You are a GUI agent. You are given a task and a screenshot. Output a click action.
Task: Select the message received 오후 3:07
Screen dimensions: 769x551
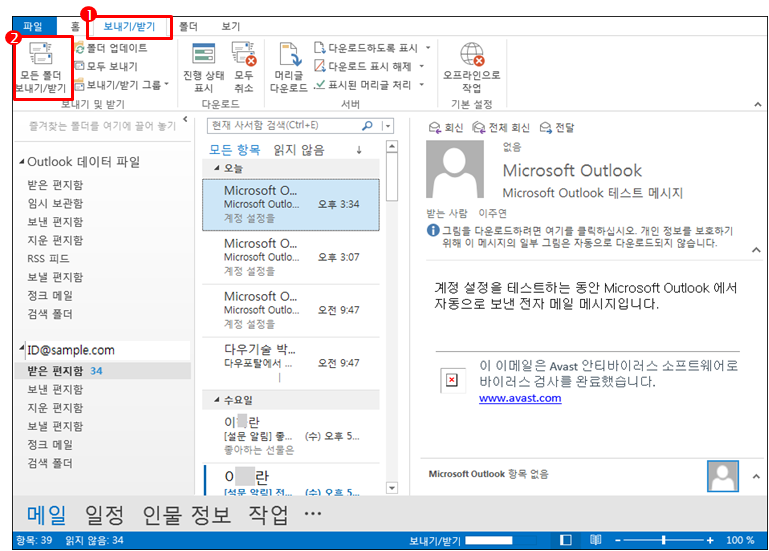[x=291, y=258]
